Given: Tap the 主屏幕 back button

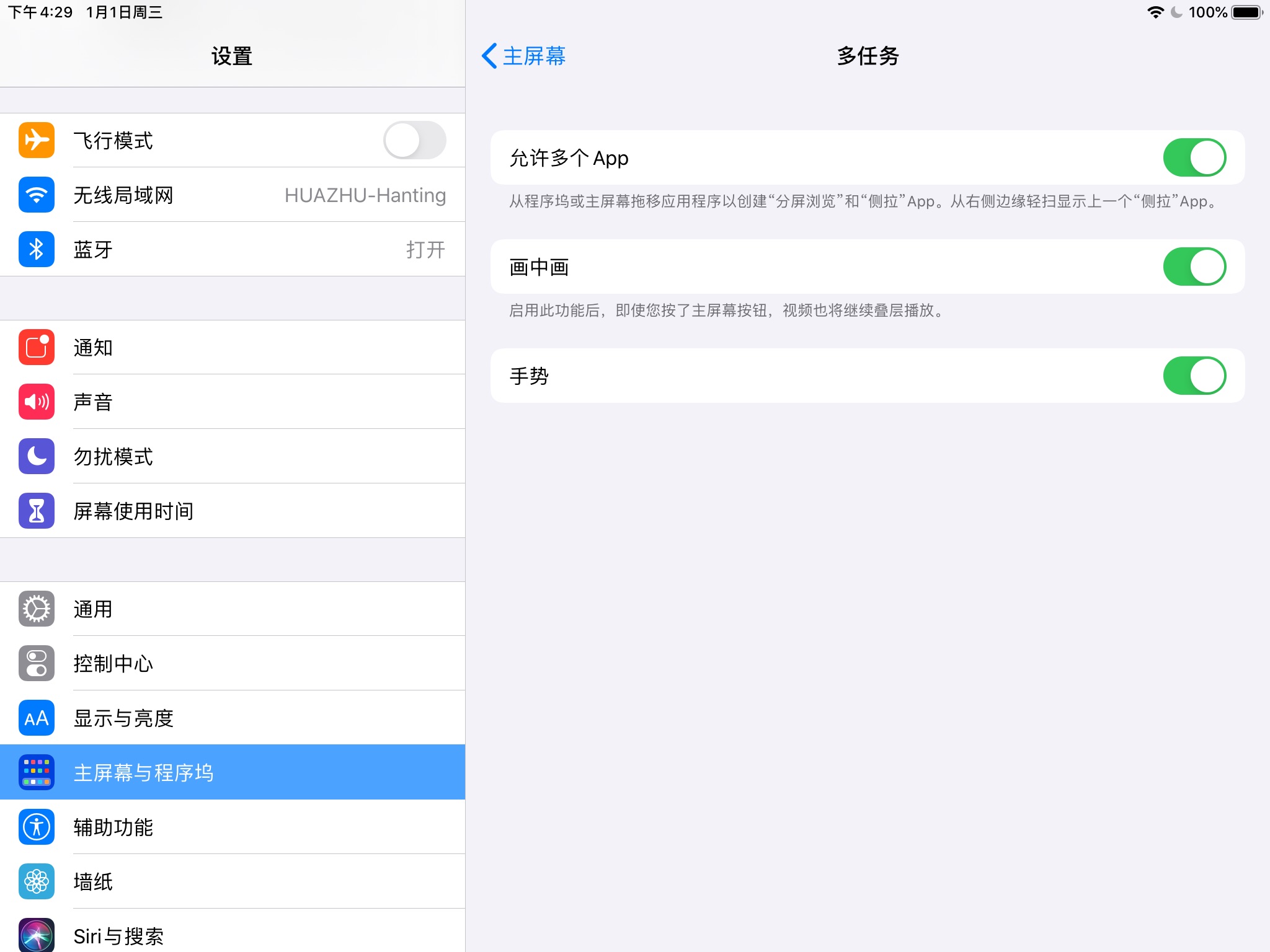Looking at the screenshot, I should 532,56.
